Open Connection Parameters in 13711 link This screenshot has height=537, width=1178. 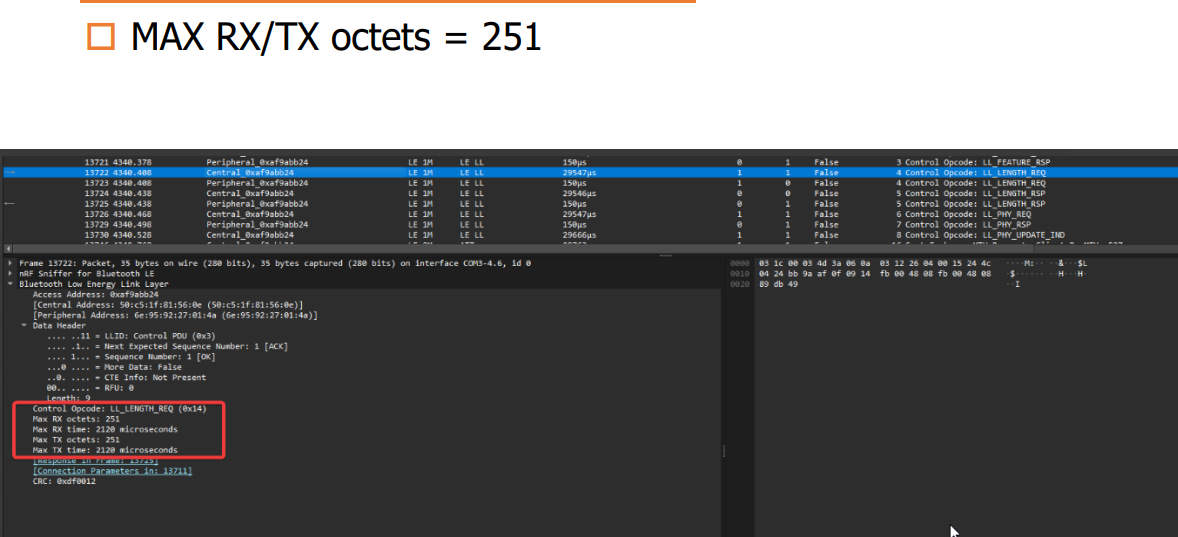tap(112, 471)
